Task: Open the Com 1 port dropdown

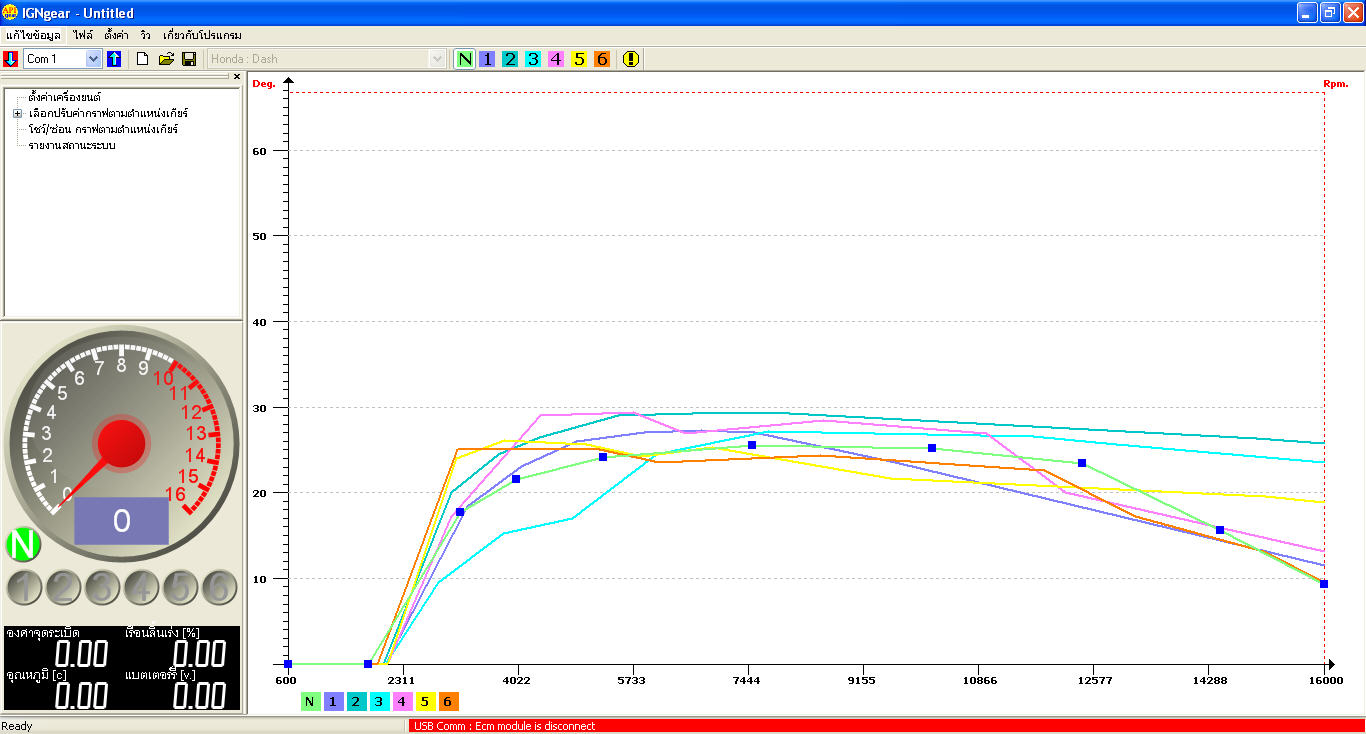Action: click(x=63, y=59)
